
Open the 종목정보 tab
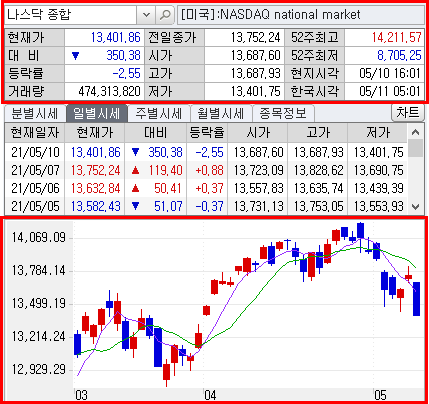pyautogui.click(x=283, y=114)
